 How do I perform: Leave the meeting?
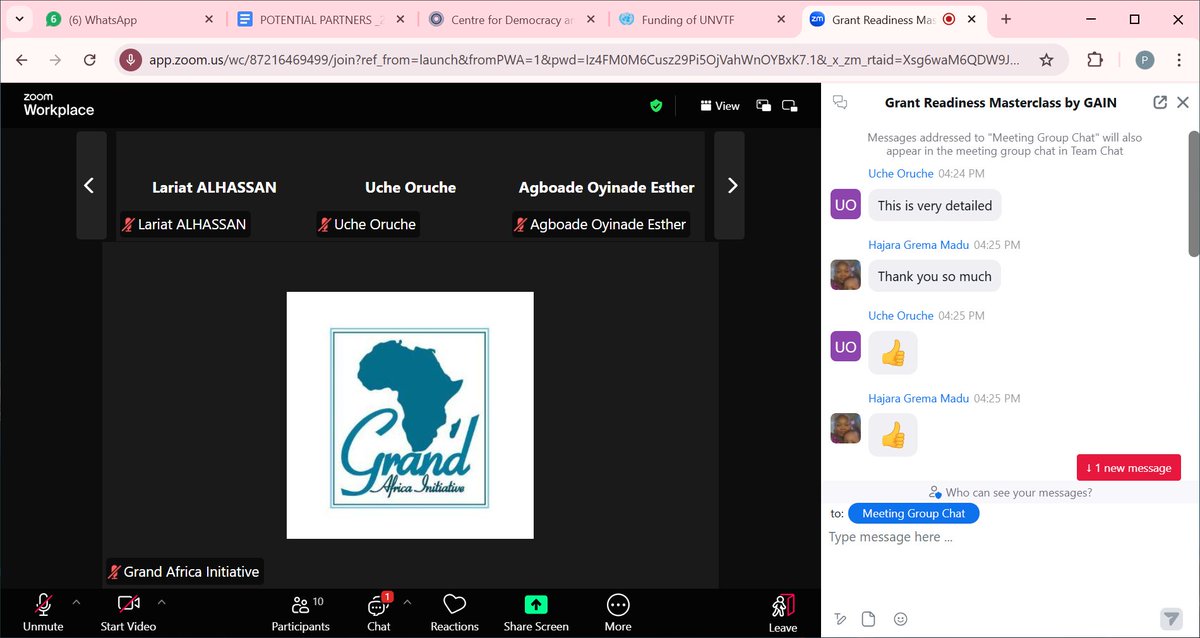point(783,612)
